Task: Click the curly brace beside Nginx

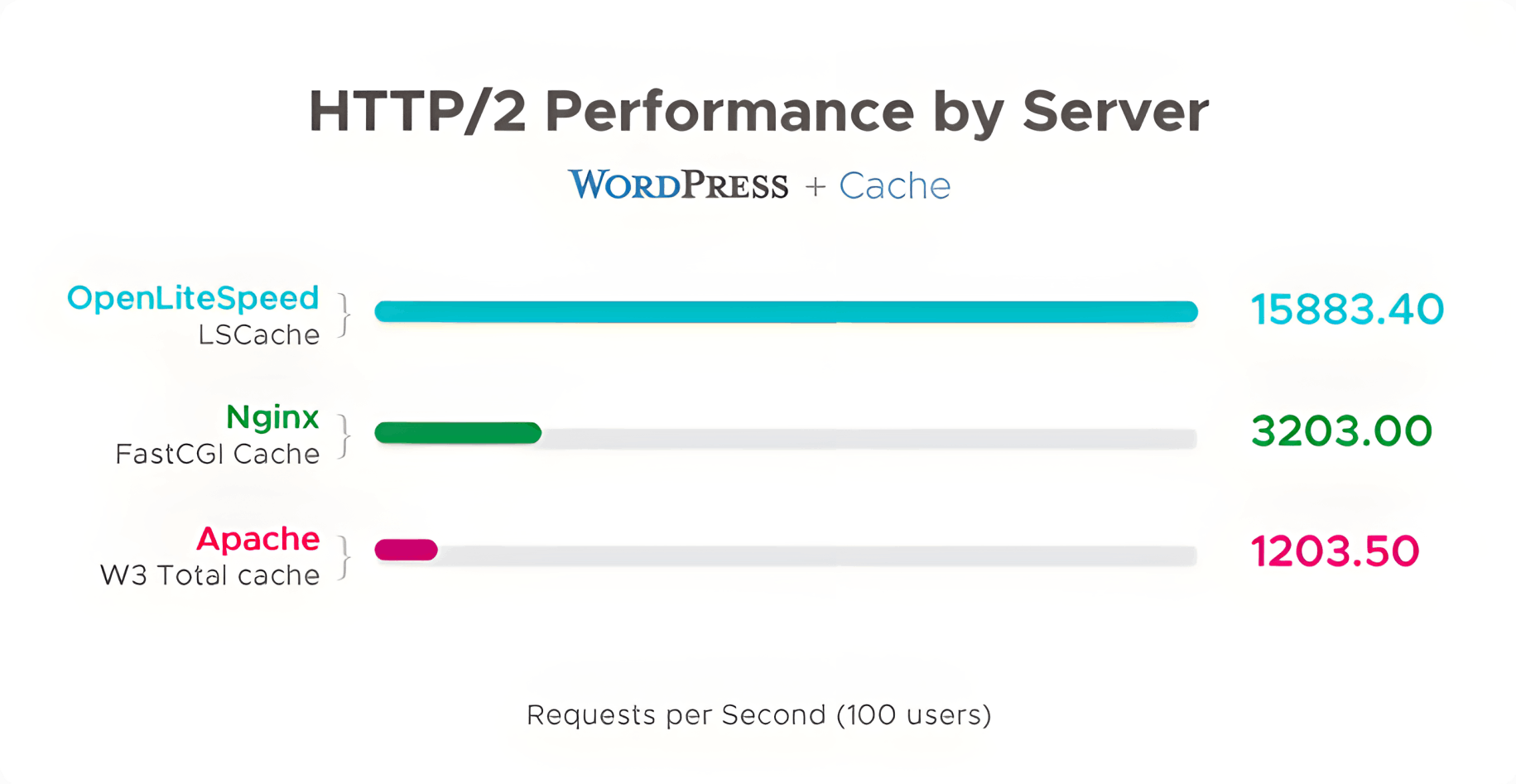Action: (344, 435)
